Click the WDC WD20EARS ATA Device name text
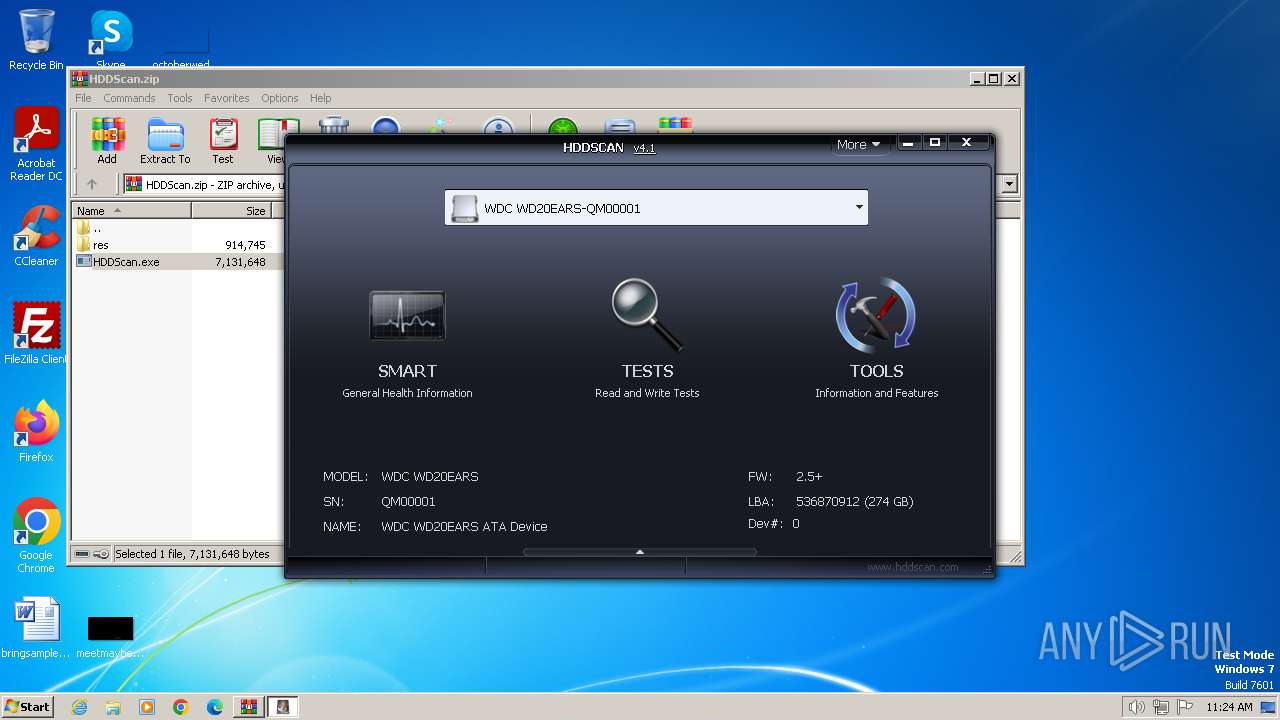Image resolution: width=1280 pixels, height=720 pixels. click(464, 526)
